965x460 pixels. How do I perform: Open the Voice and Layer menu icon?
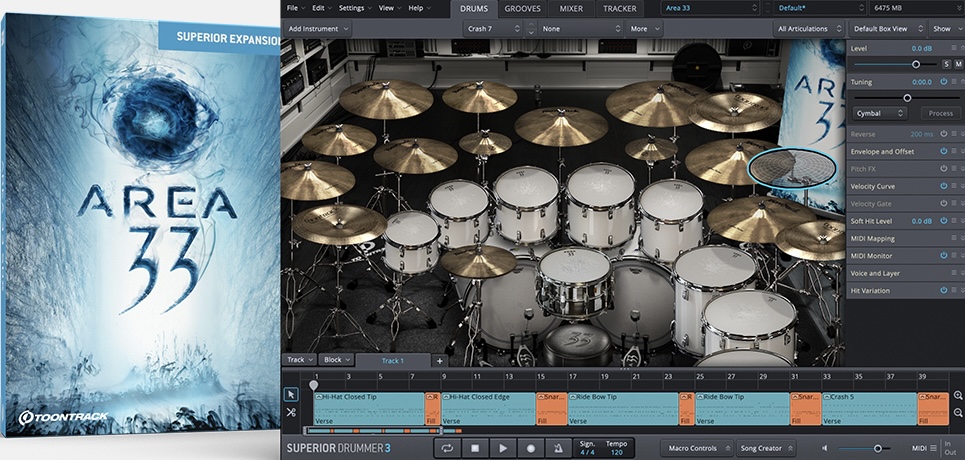coord(954,273)
